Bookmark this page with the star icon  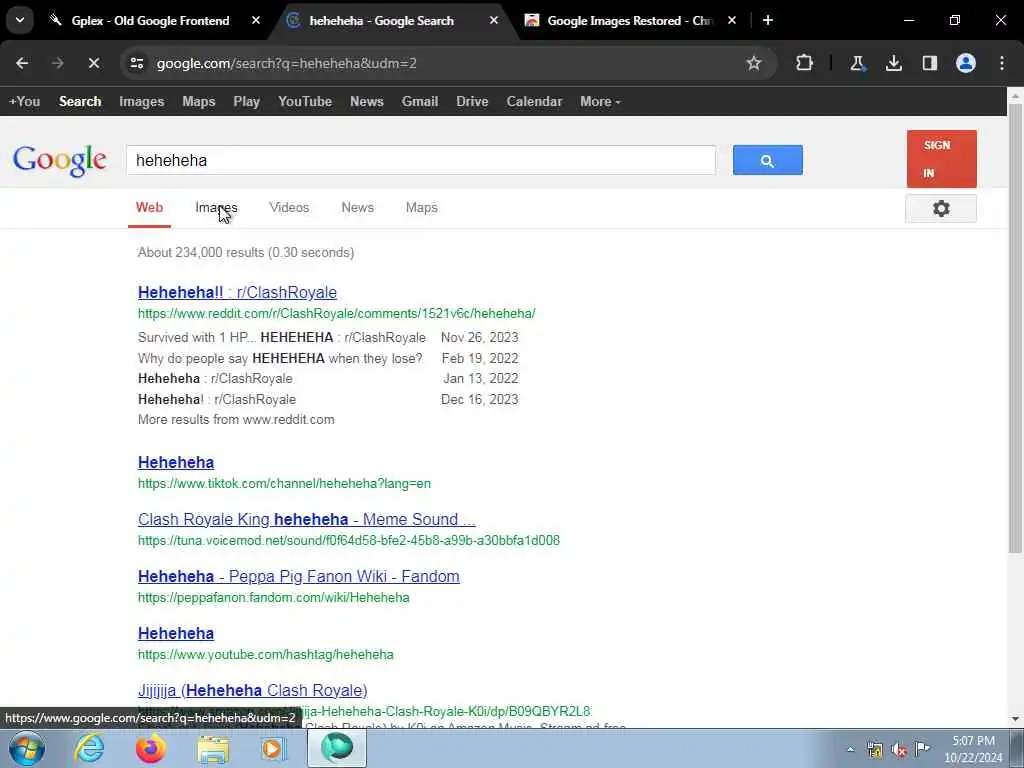[x=754, y=63]
